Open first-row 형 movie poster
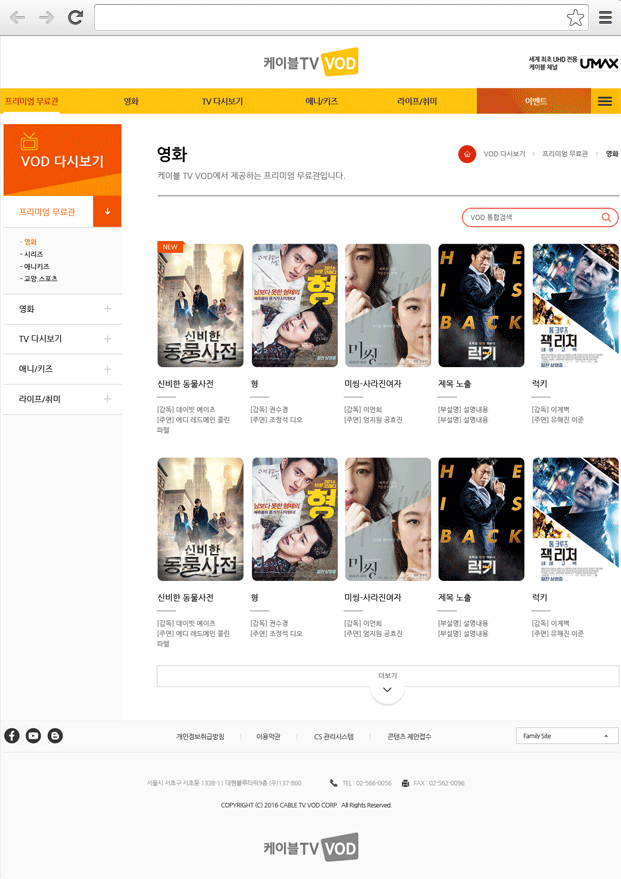The width and height of the screenshot is (621, 879). tap(295, 306)
